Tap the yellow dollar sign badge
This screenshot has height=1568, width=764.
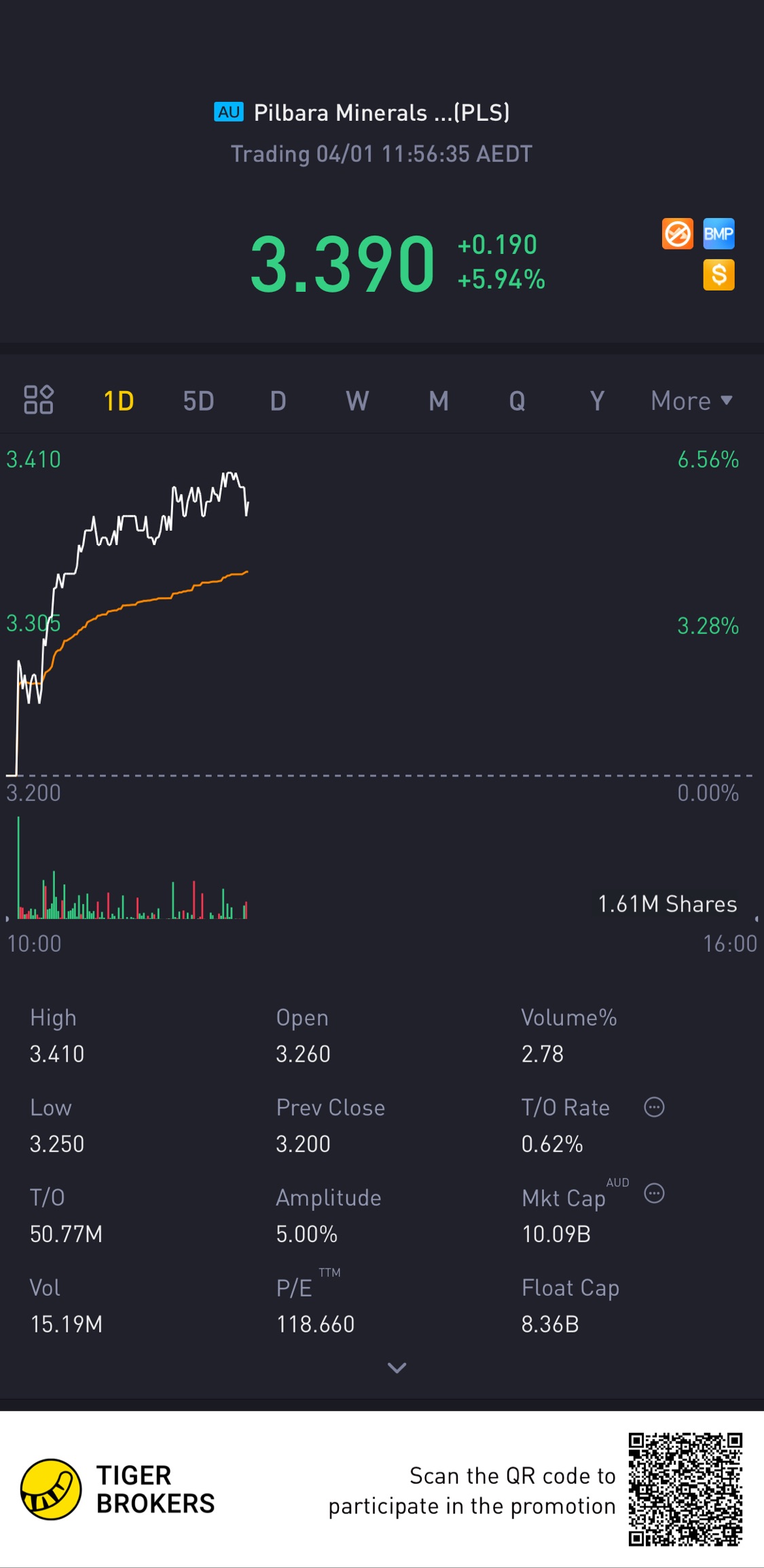[718, 275]
